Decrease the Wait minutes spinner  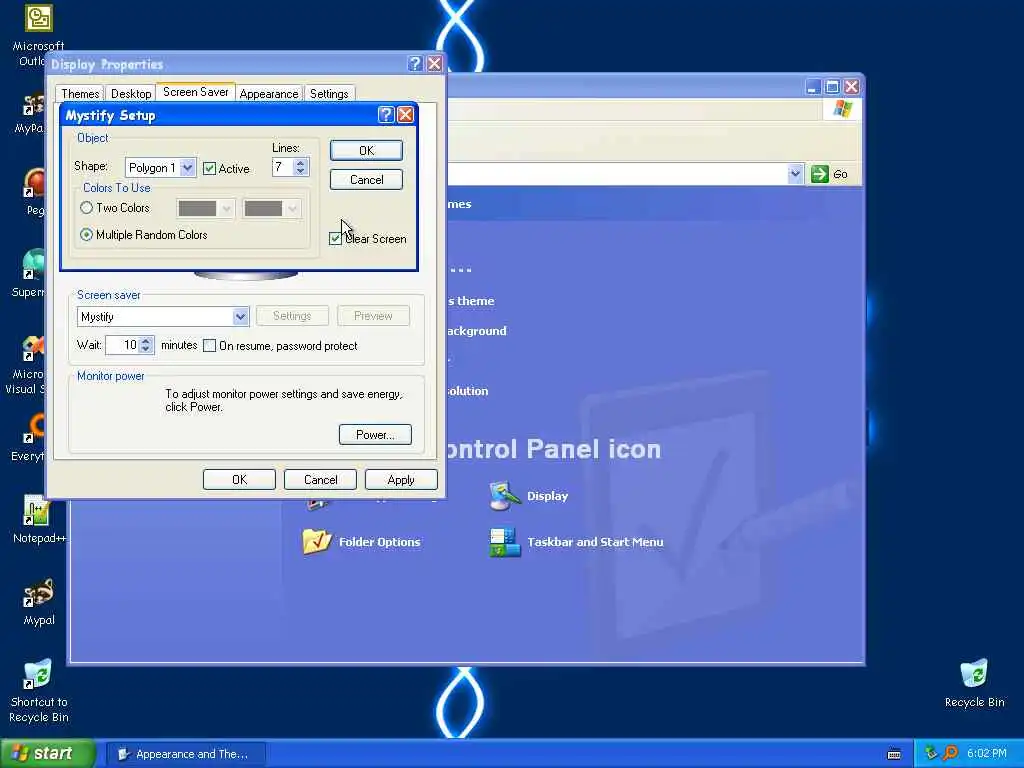tap(146, 349)
